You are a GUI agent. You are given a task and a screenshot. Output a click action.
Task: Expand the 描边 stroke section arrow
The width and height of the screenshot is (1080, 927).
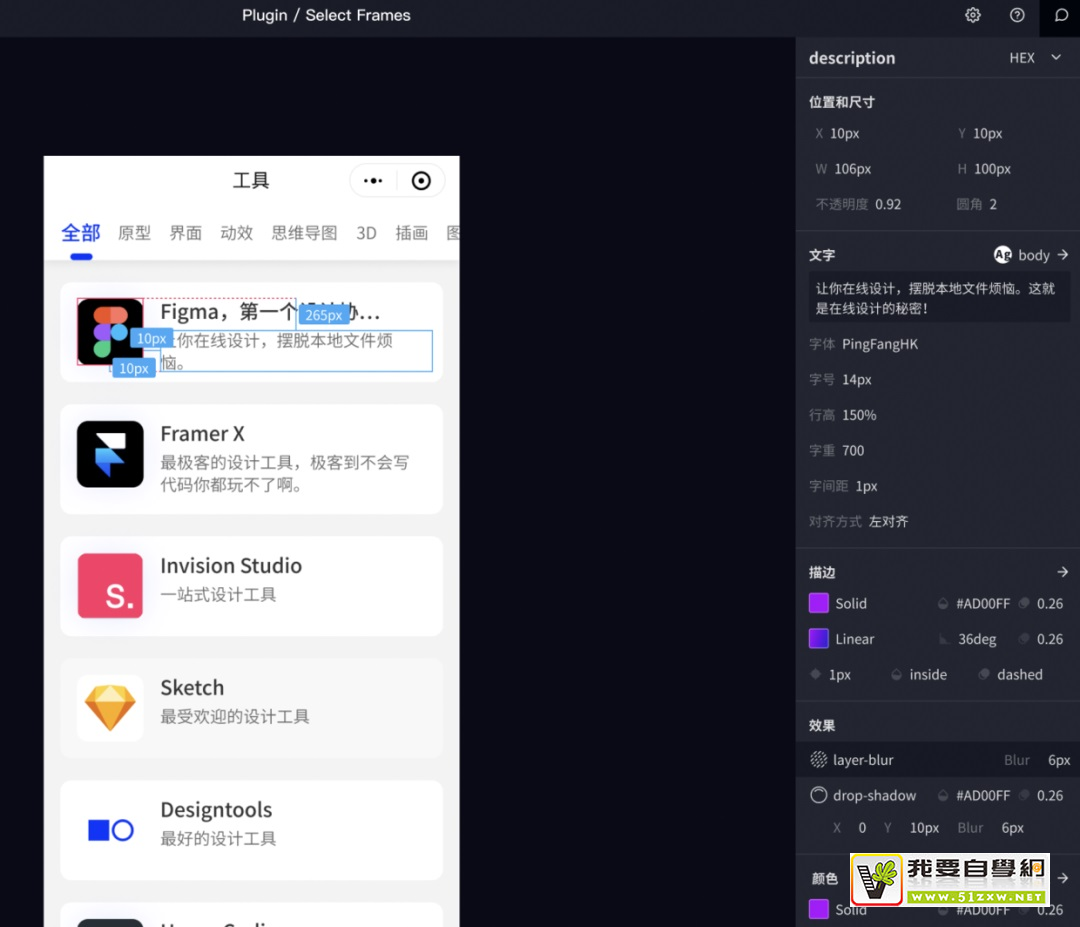coord(1063,571)
